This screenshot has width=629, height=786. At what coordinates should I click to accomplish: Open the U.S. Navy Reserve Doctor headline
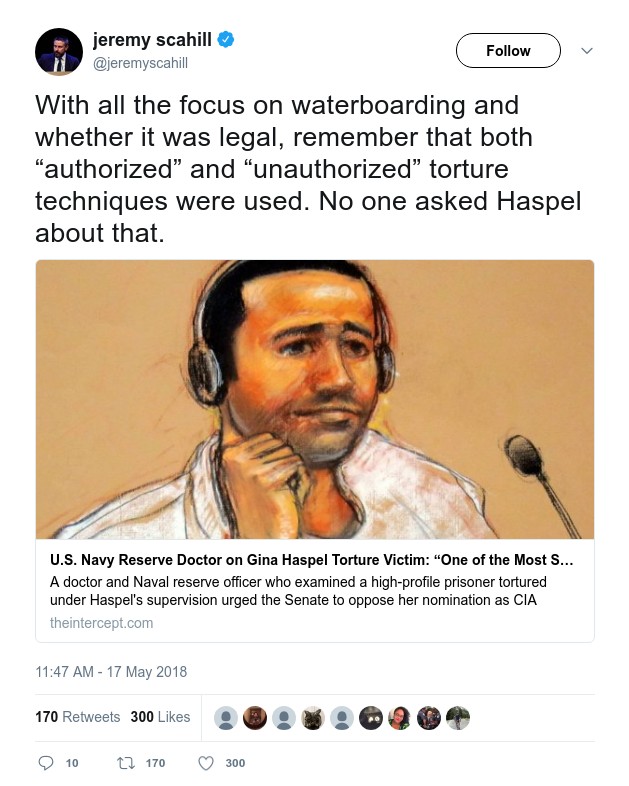click(x=311, y=559)
